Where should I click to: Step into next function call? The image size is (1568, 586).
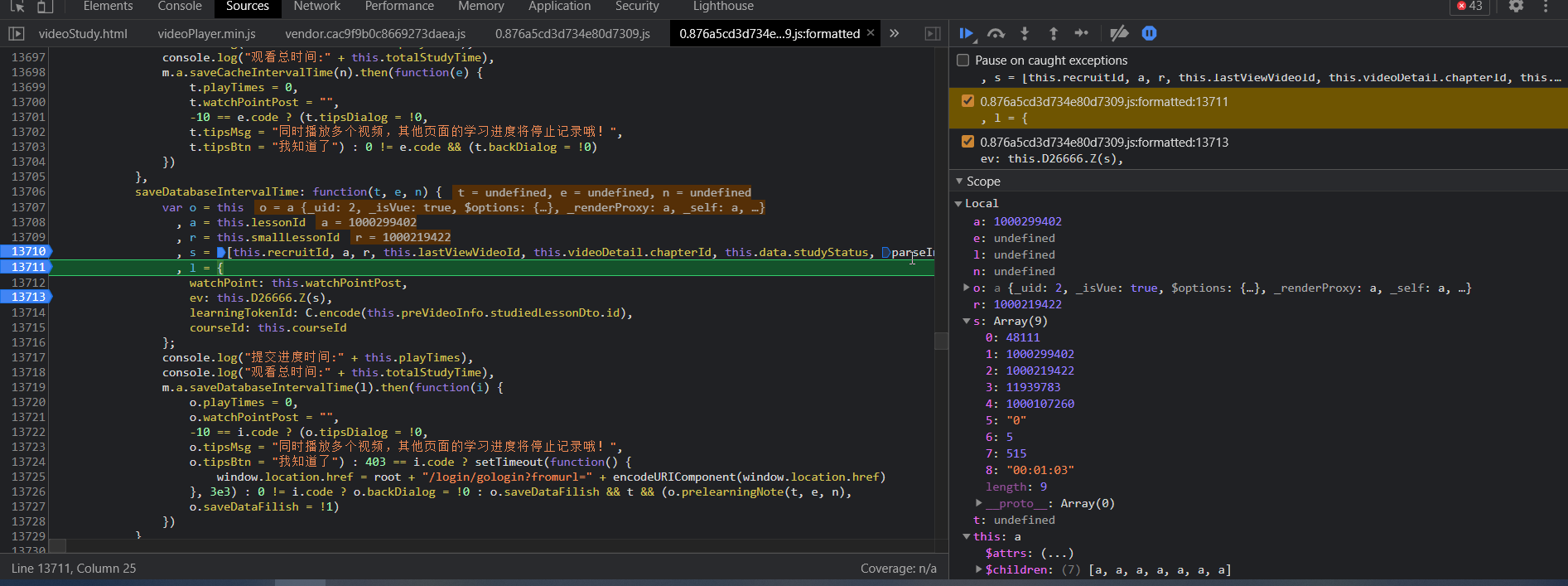click(x=1025, y=33)
